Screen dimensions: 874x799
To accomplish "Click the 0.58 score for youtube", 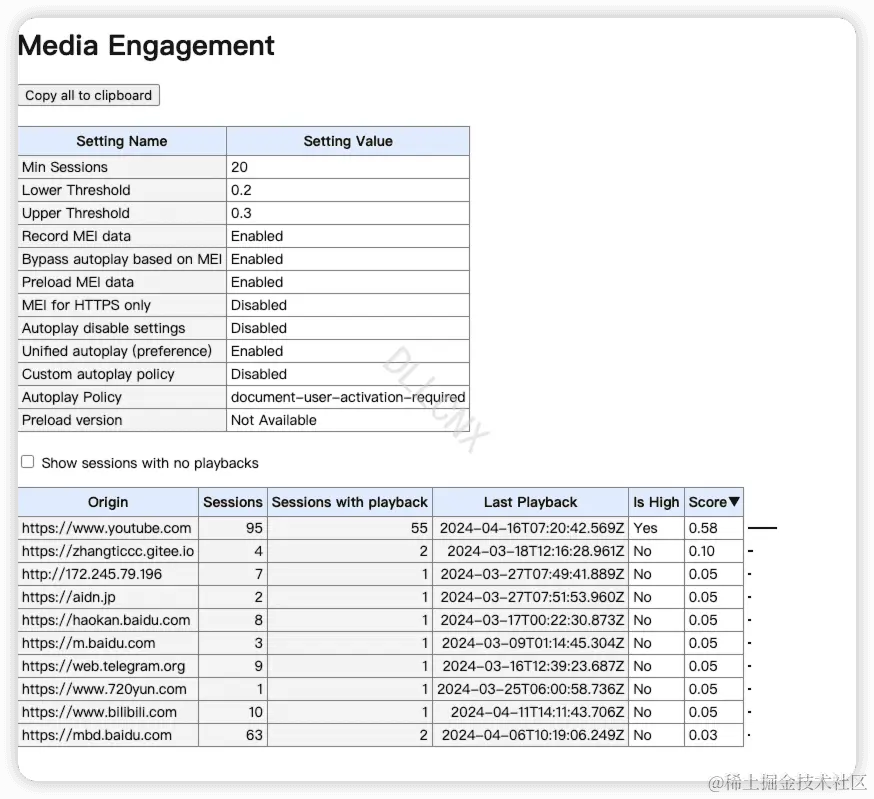I will [703, 528].
